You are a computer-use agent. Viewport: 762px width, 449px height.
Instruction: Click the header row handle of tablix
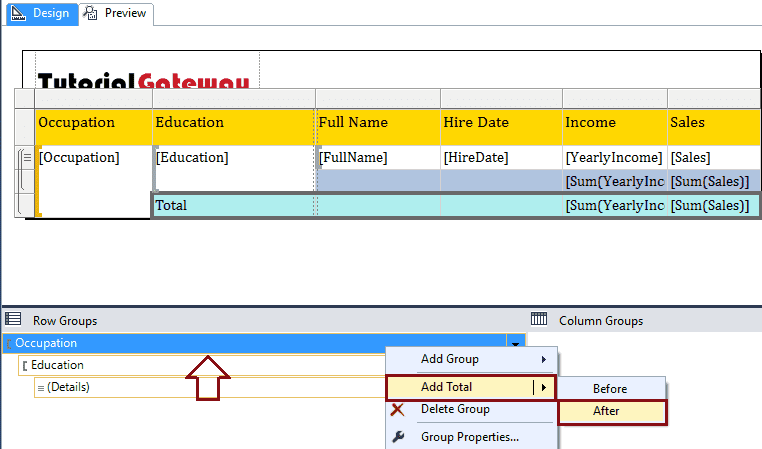click(24, 127)
